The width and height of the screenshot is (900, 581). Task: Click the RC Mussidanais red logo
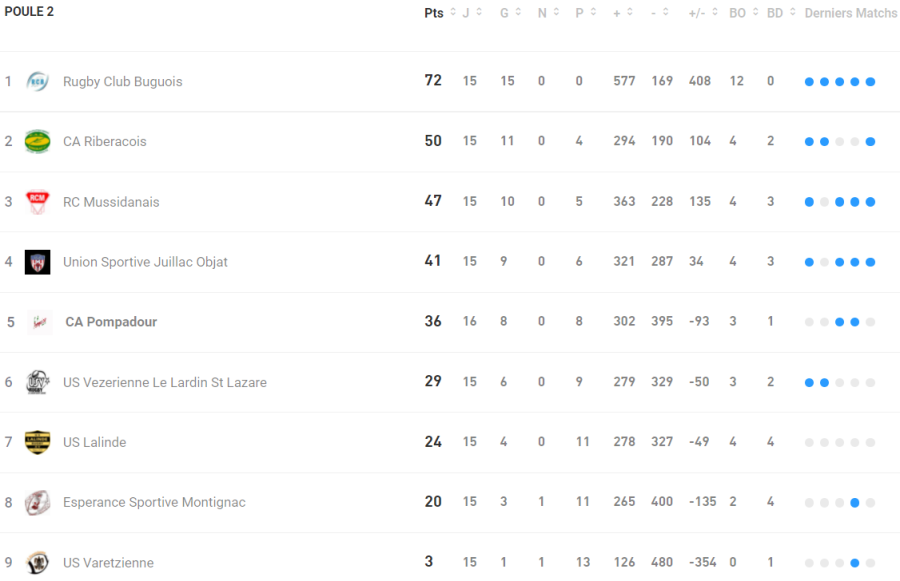pos(37,202)
